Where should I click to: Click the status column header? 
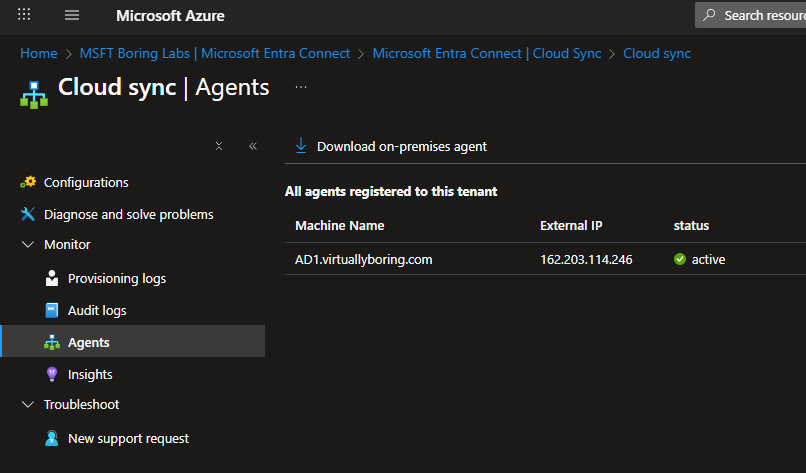tap(691, 226)
